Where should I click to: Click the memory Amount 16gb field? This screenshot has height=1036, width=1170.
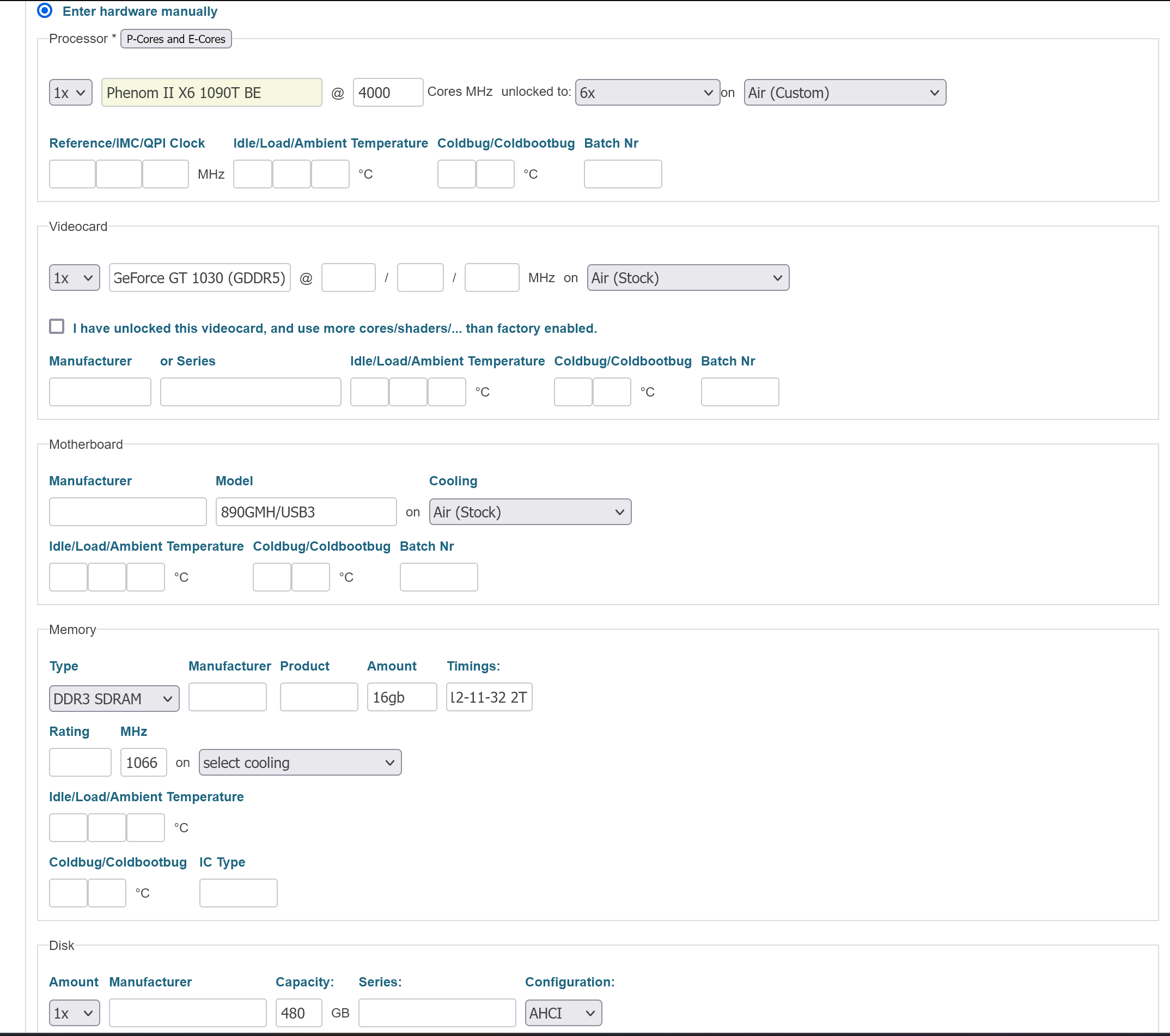(401, 697)
